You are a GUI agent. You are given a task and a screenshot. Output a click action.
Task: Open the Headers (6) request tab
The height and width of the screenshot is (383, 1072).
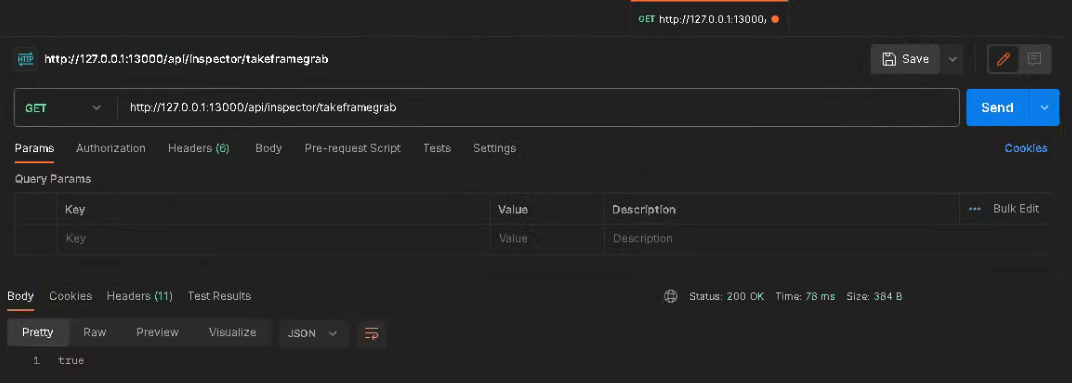coord(199,148)
